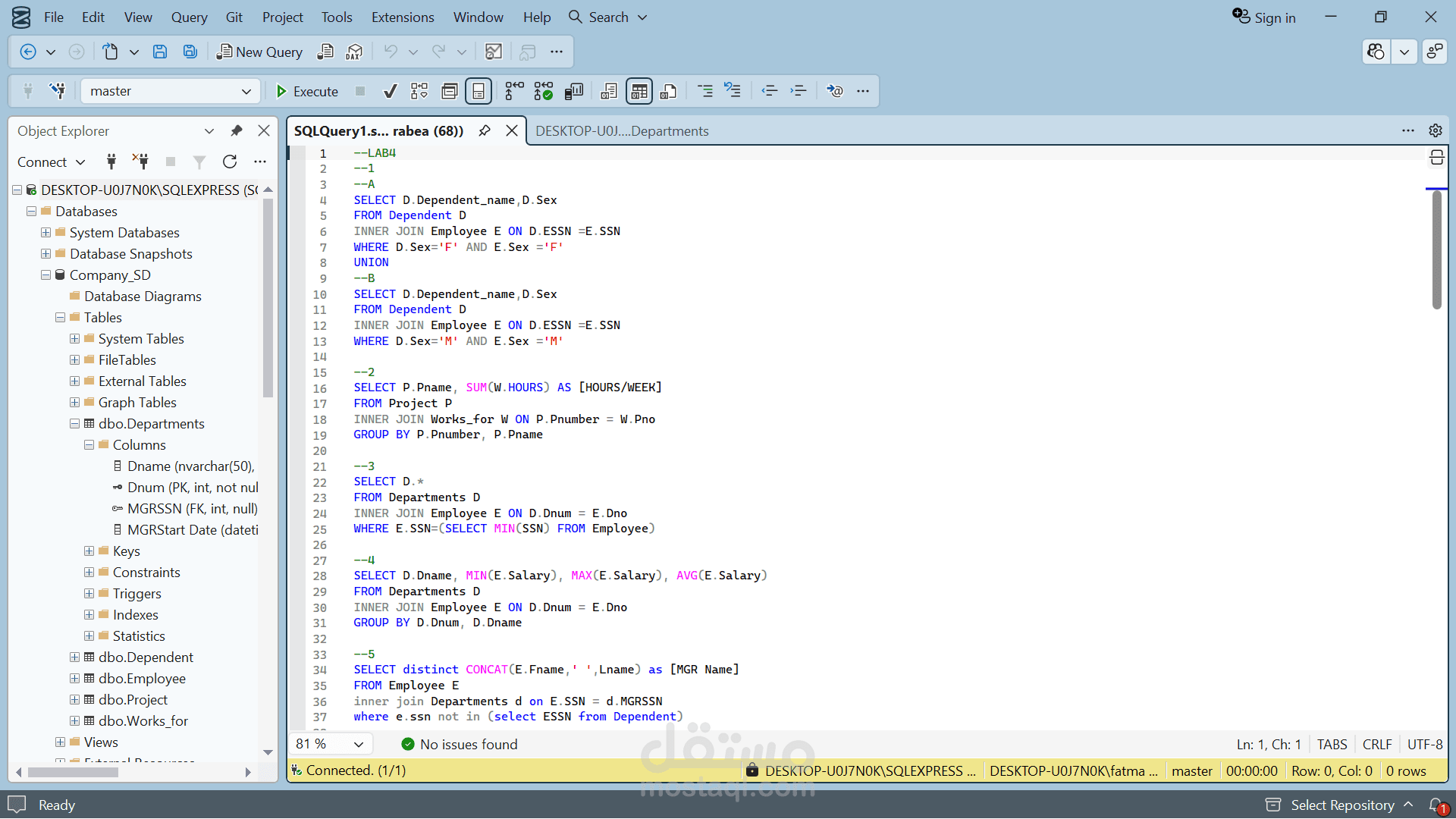Pin the SQLQuery1 tab

(x=485, y=130)
